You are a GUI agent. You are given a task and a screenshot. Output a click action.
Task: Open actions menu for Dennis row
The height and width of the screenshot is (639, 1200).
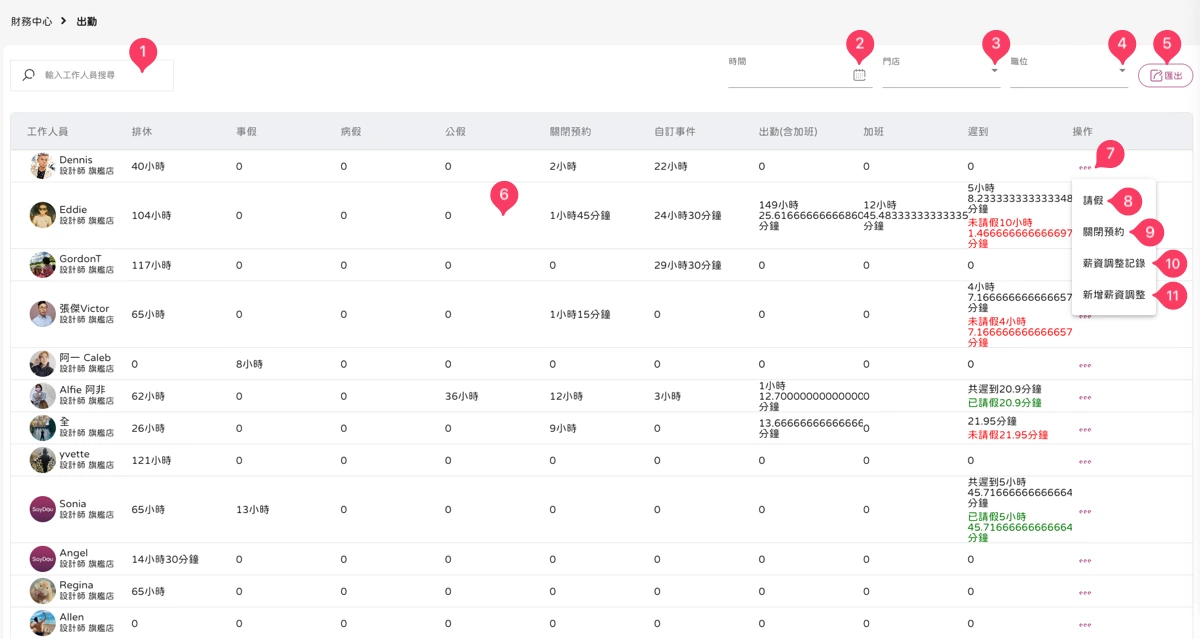(1084, 167)
